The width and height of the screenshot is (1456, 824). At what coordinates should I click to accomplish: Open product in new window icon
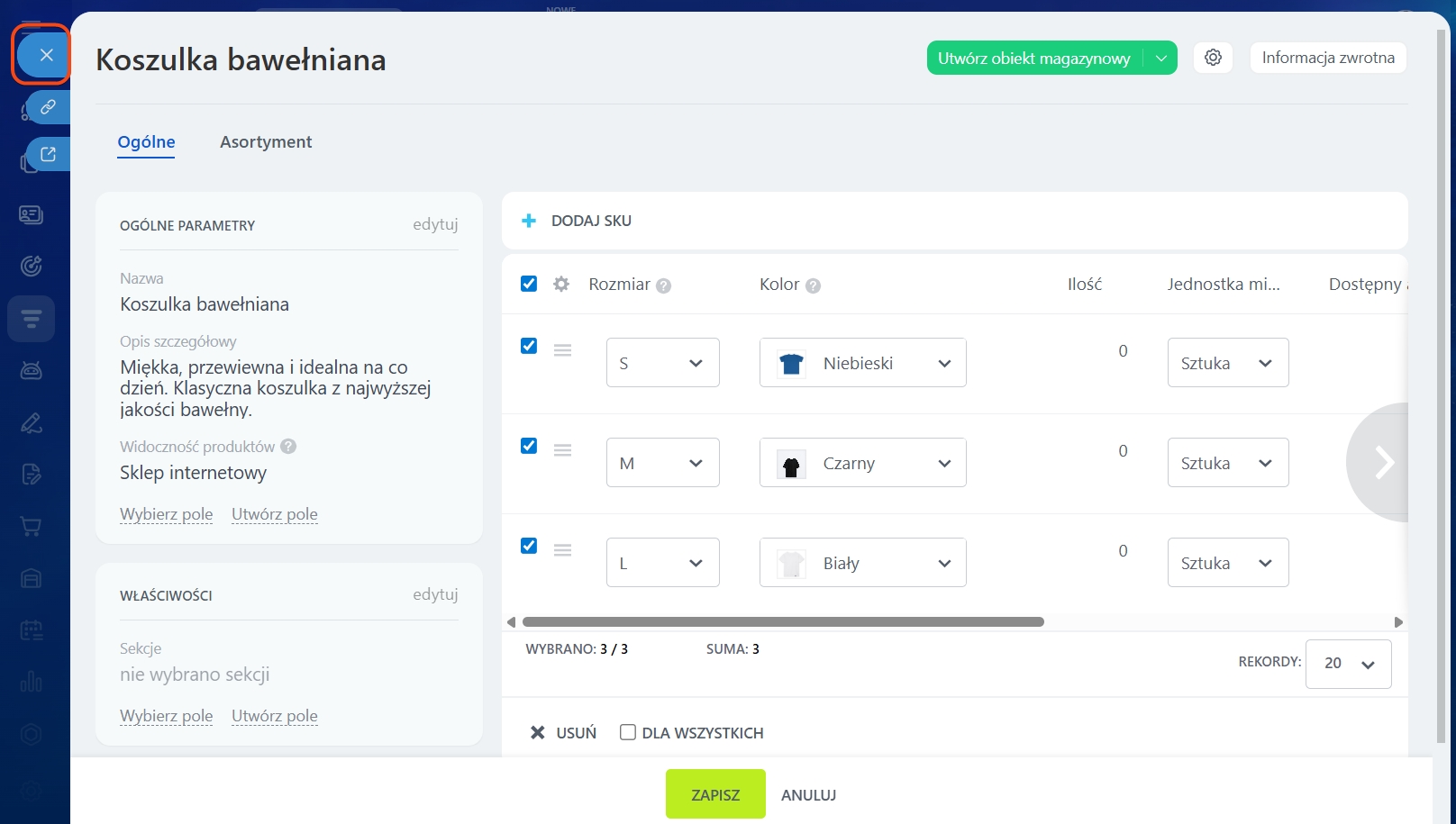pyautogui.click(x=48, y=154)
